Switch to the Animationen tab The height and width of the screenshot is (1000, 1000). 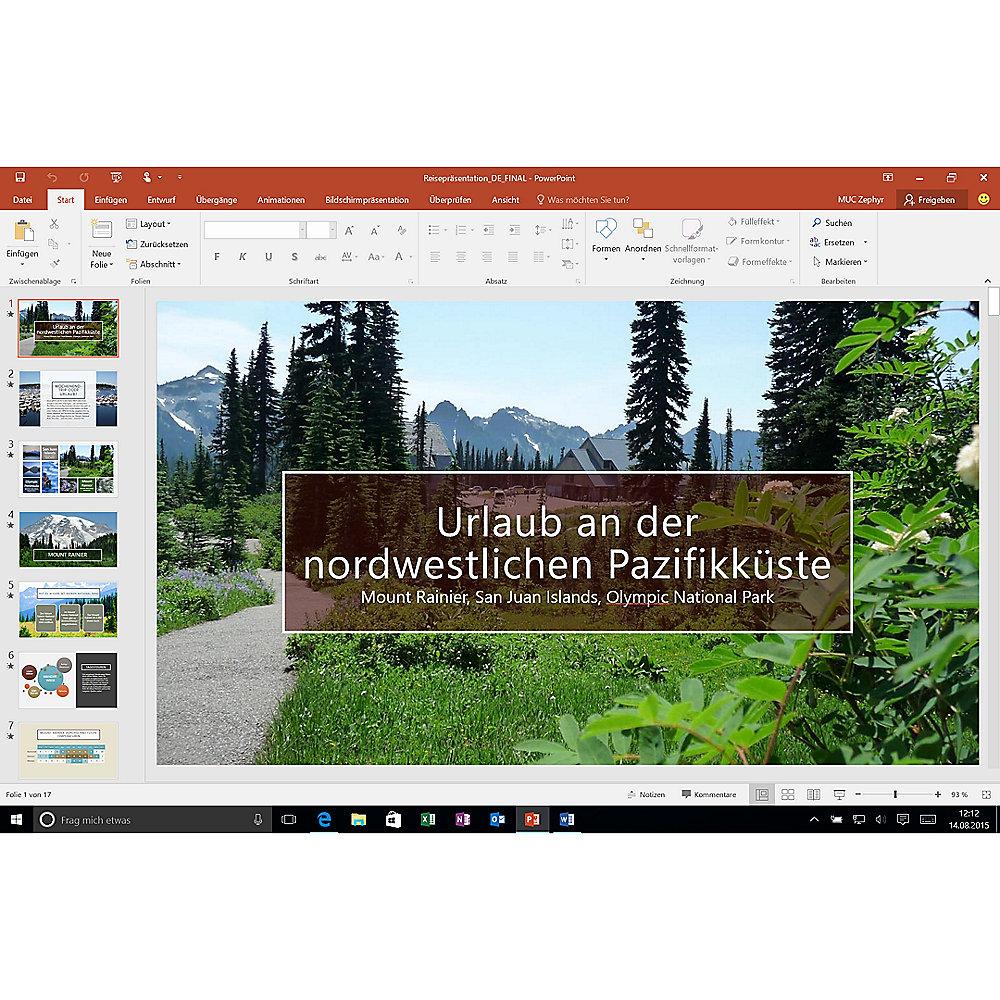pos(281,200)
